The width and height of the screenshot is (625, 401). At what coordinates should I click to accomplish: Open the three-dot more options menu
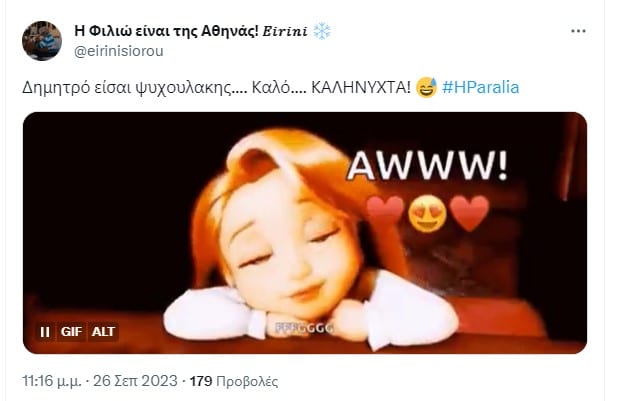pyautogui.click(x=578, y=31)
